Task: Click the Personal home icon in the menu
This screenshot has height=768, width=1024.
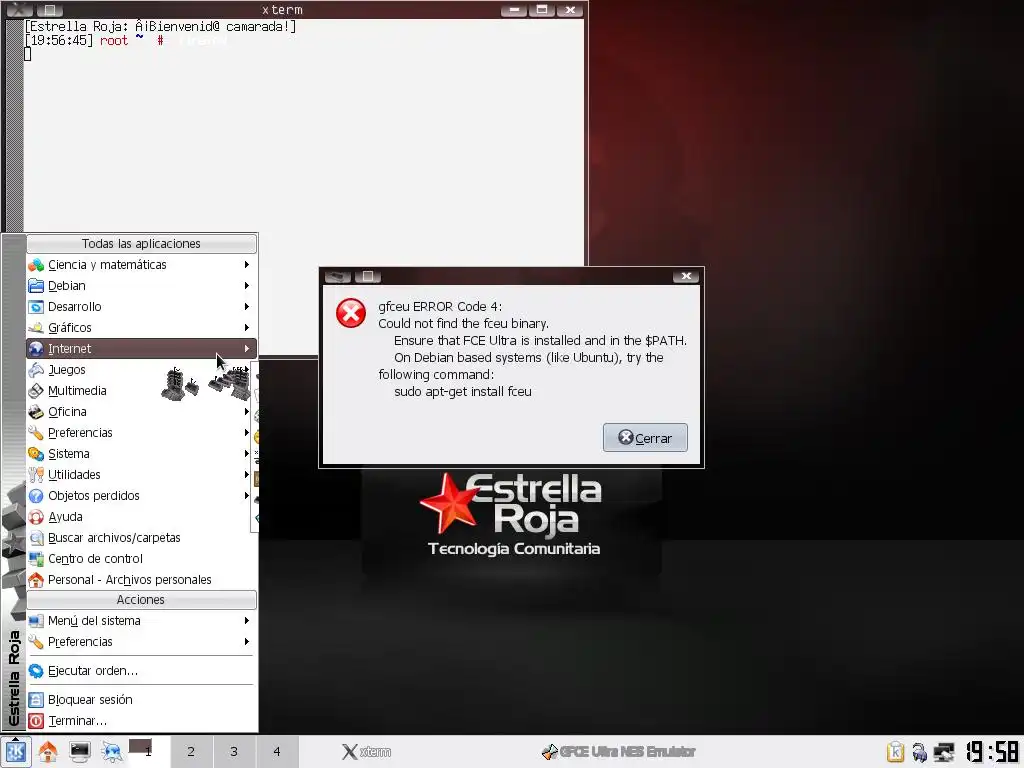Action: click(x=36, y=580)
